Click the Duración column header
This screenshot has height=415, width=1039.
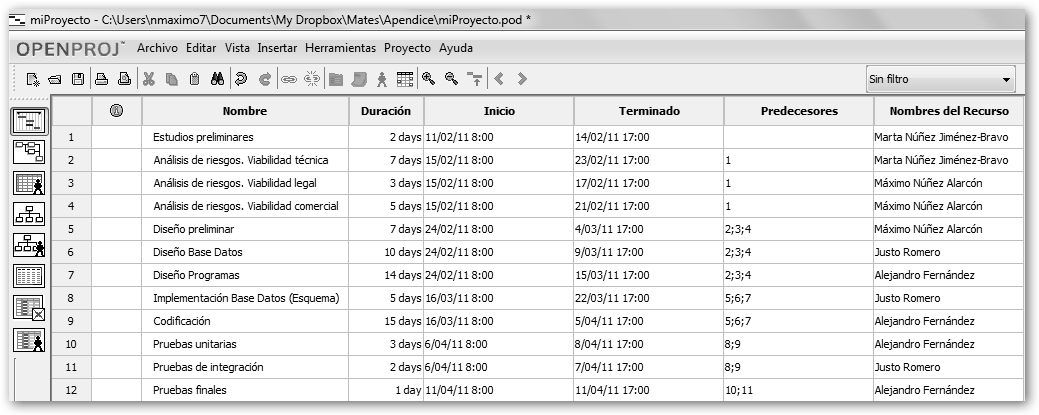386,111
